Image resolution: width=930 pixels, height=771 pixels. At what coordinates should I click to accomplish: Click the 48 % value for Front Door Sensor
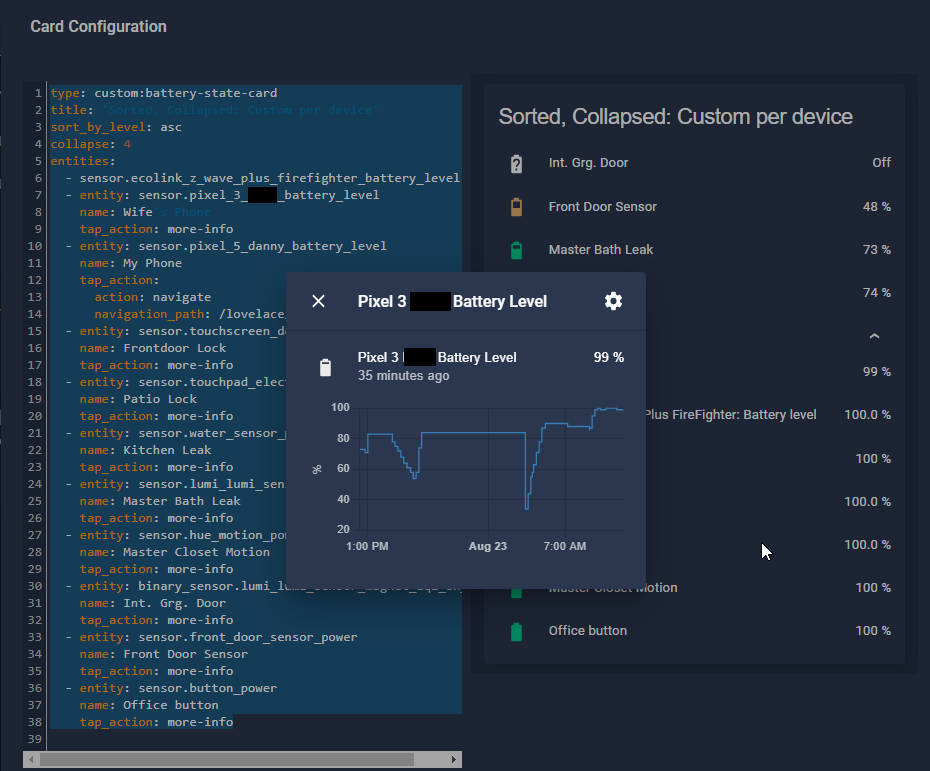coord(877,207)
